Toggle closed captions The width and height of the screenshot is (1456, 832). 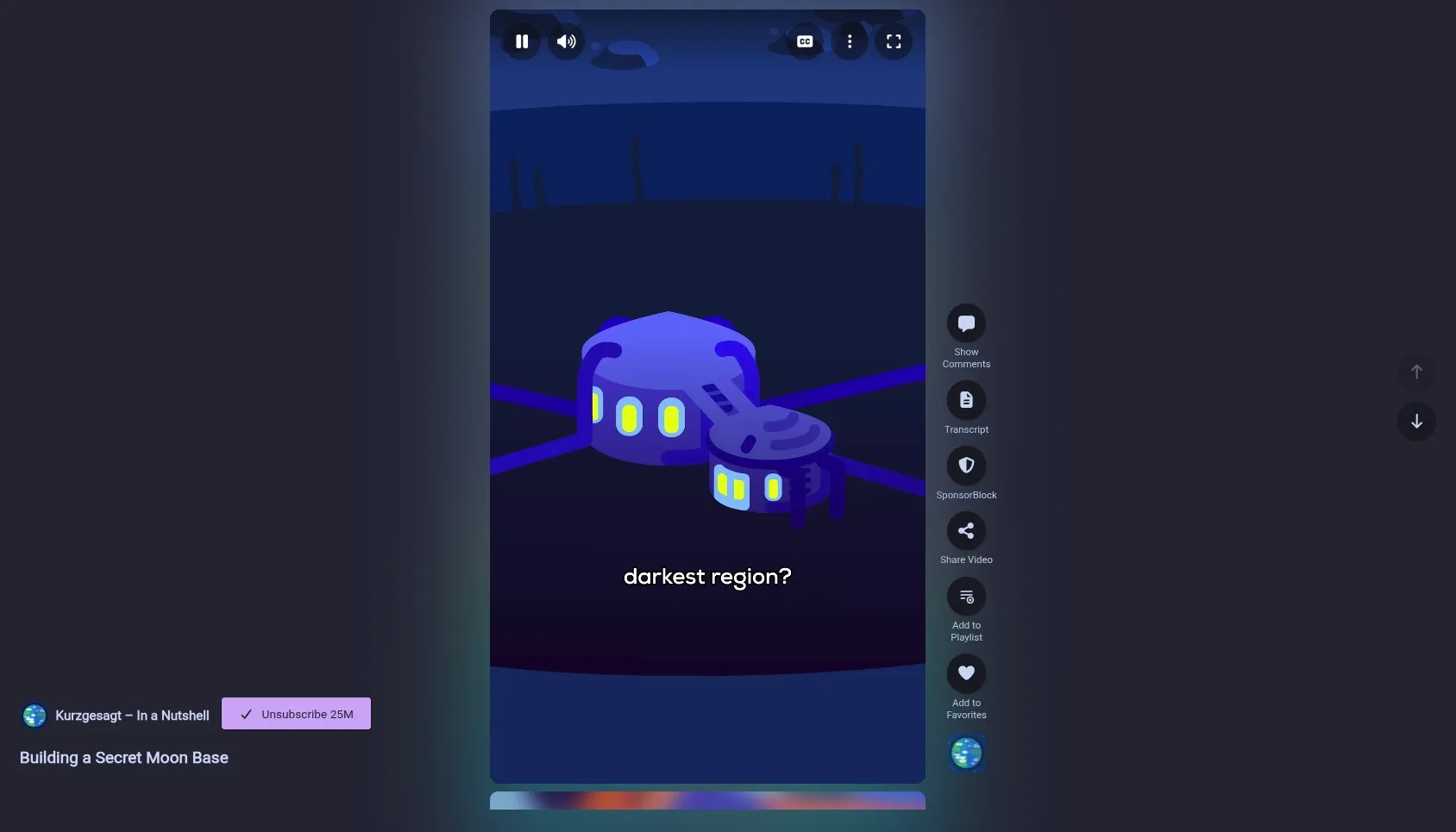point(805,41)
